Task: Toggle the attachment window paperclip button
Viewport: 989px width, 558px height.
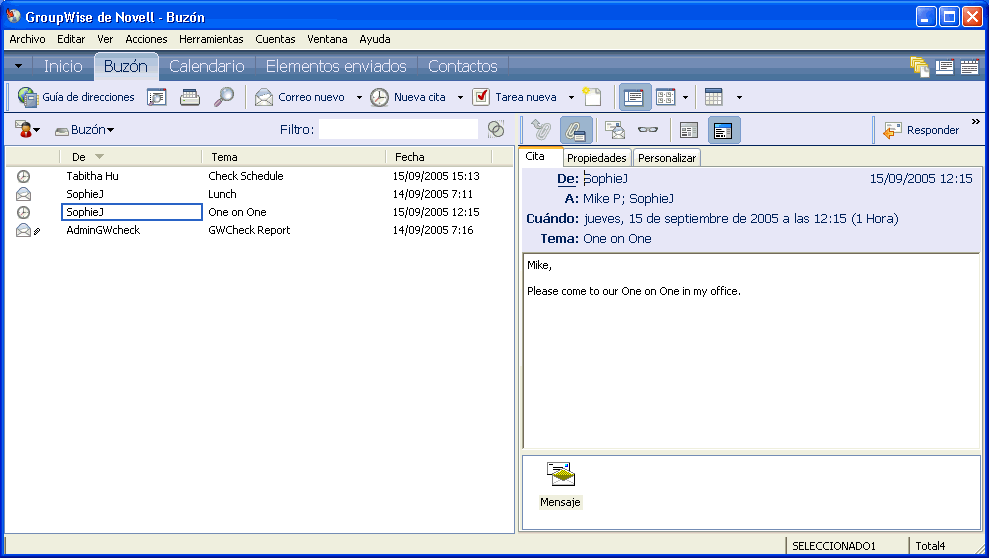Action: pos(576,130)
